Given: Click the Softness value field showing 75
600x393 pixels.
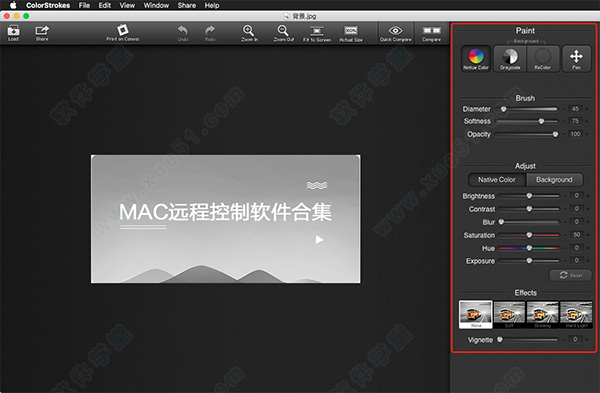Looking at the screenshot, I should 575,121.
